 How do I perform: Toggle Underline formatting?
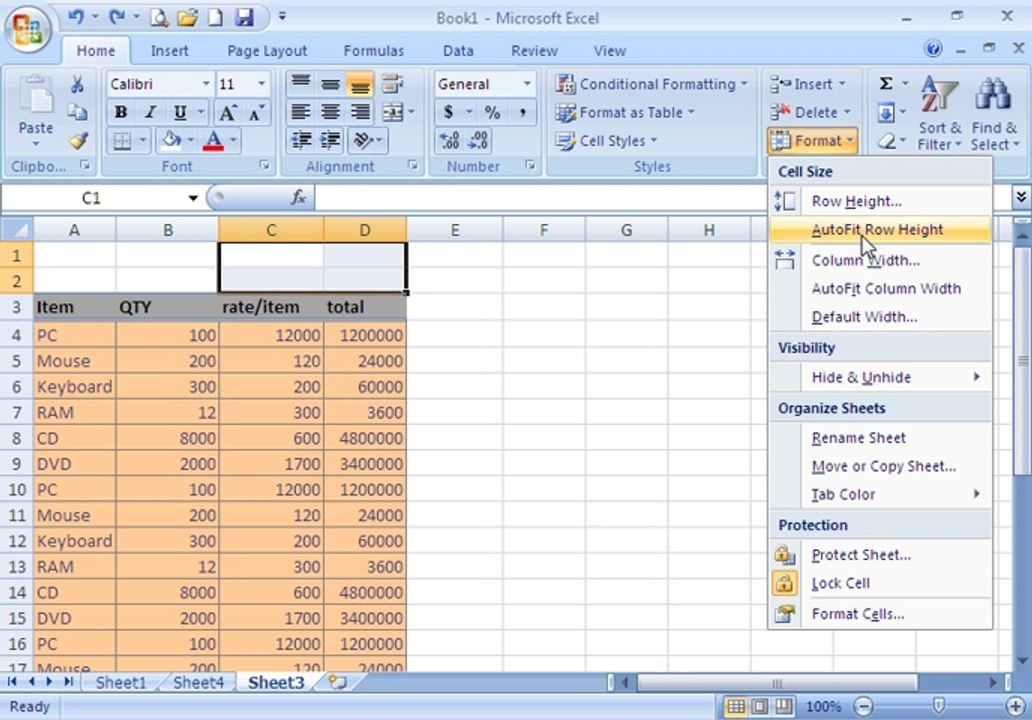pos(180,113)
